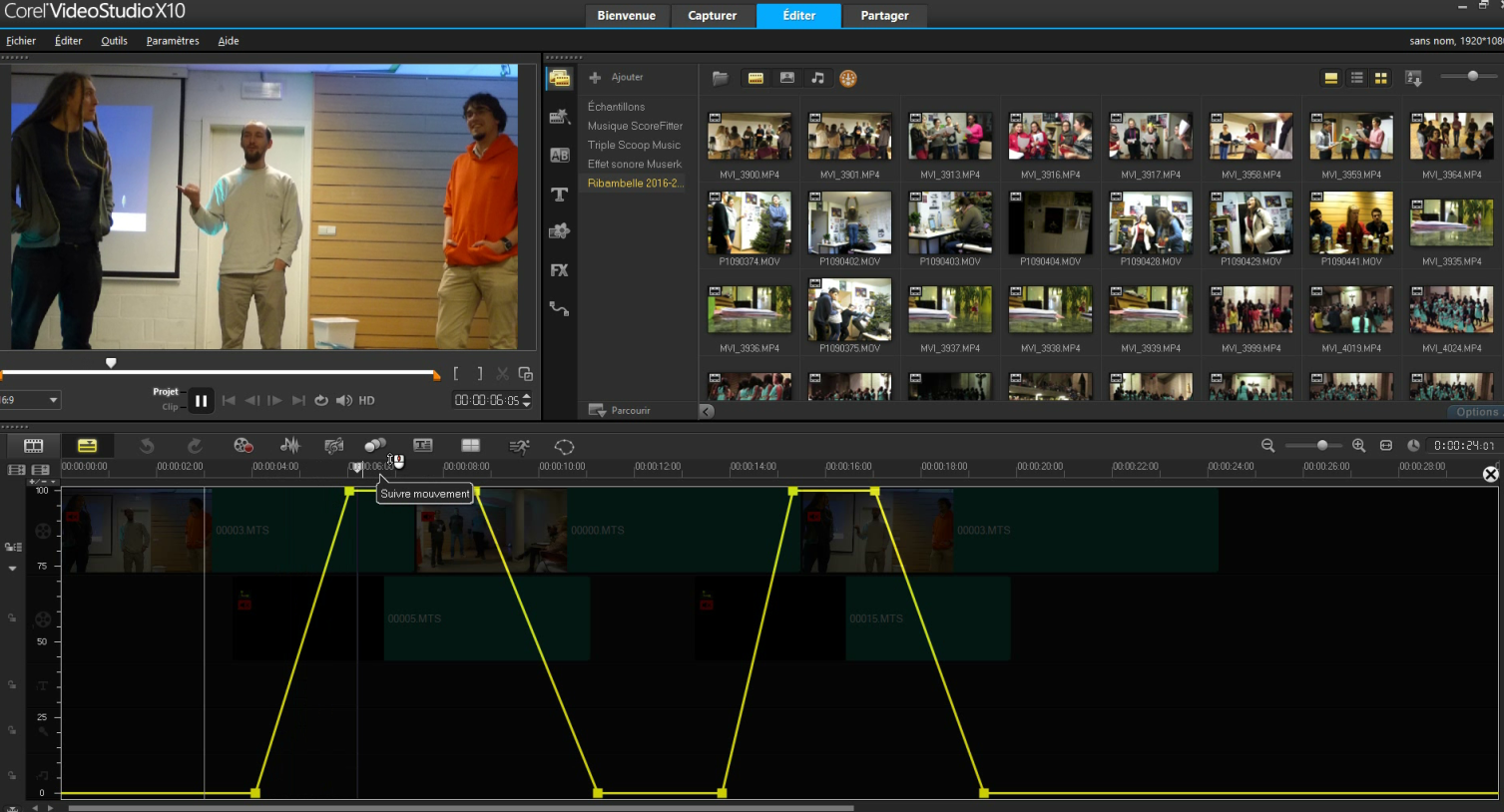Select Projet play mode
1504x812 pixels.
166,392
